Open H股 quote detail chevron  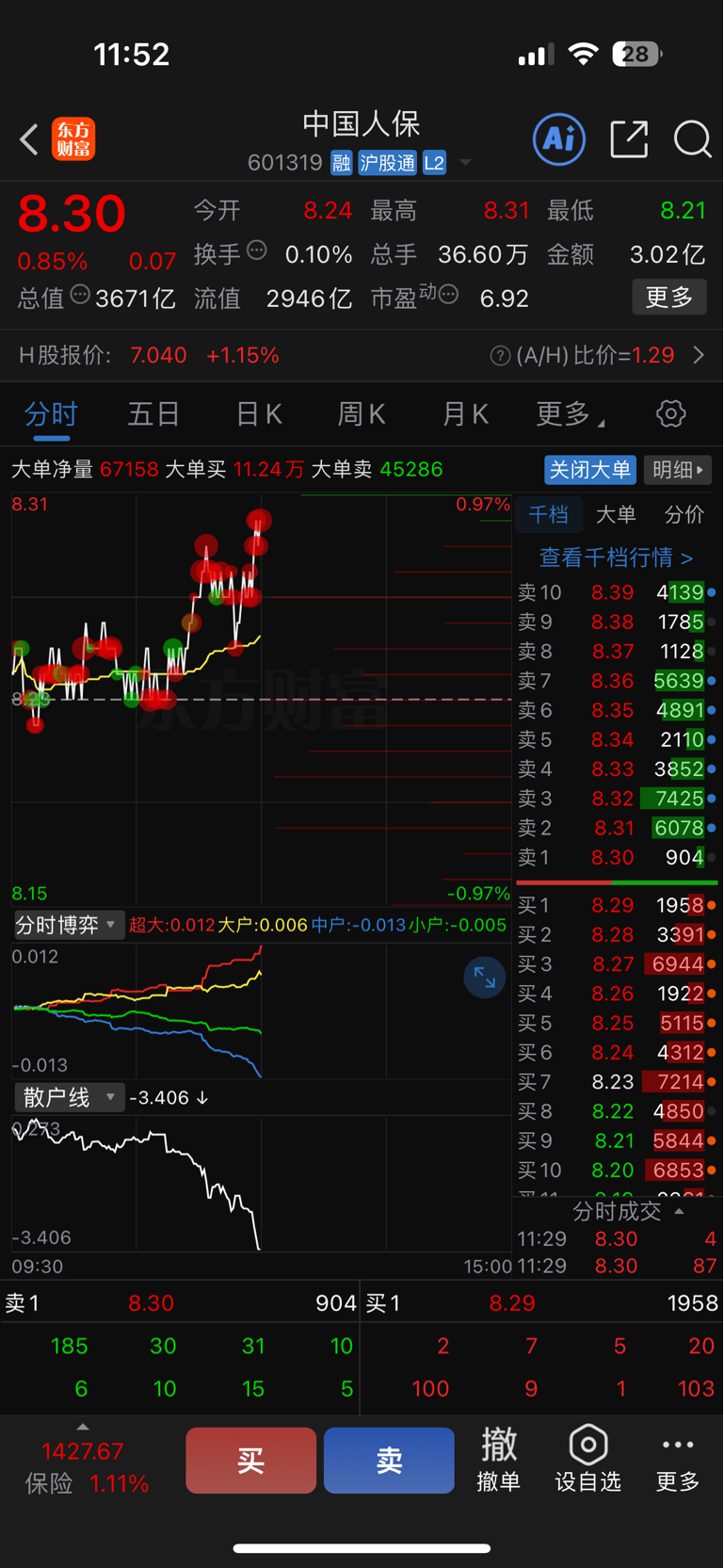(x=699, y=355)
